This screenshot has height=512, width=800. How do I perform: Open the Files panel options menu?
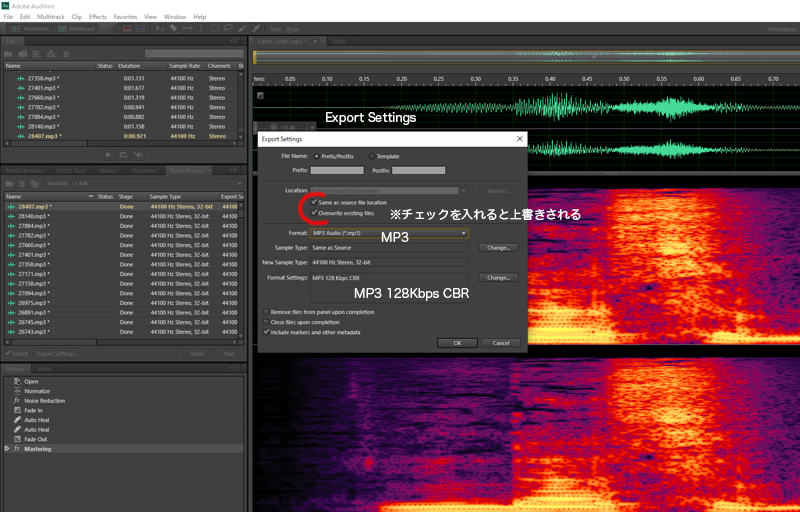tap(234, 41)
